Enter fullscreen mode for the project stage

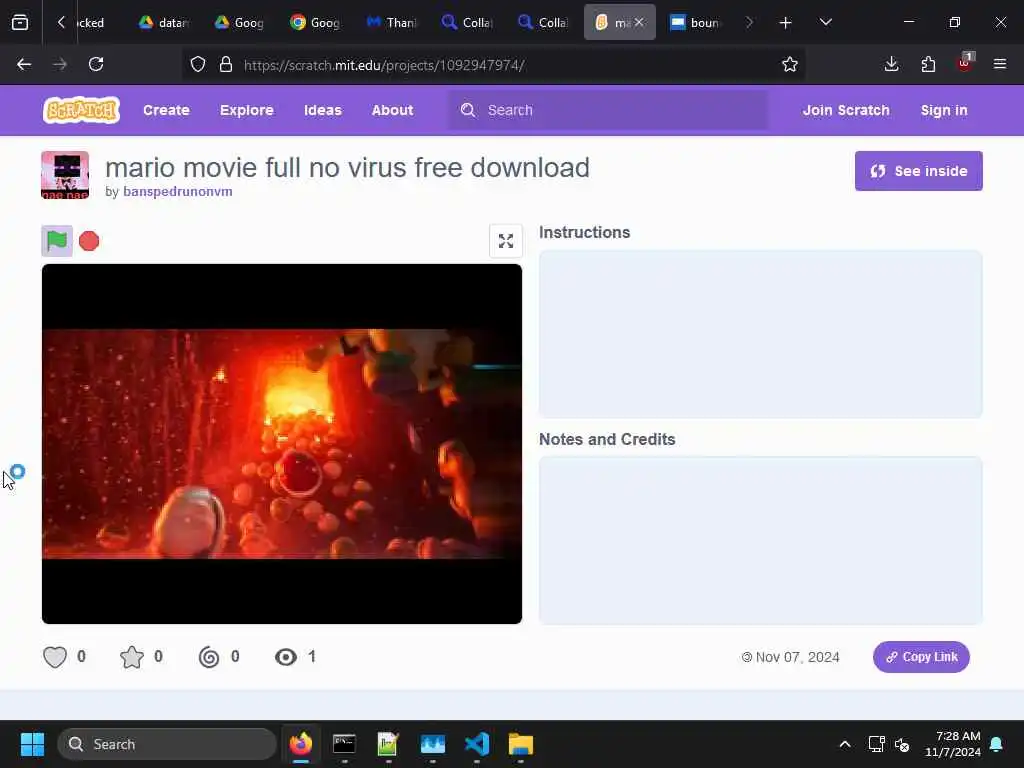[505, 241]
